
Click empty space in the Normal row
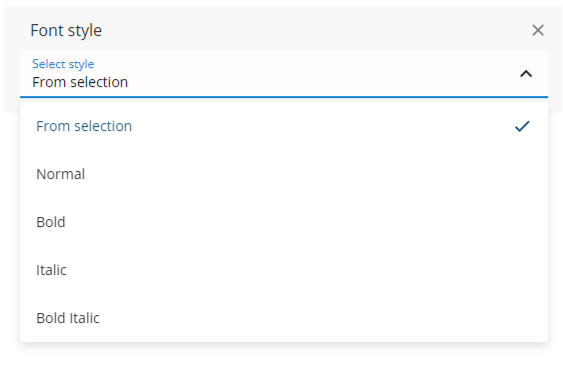click(x=287, y=174)
